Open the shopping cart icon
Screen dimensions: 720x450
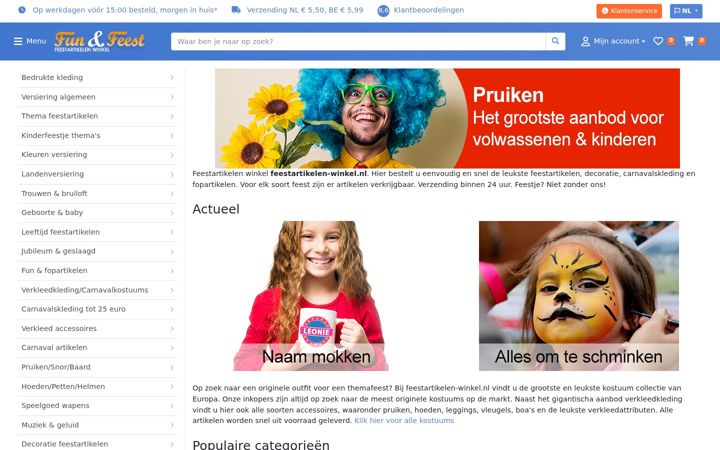[688, 41]
